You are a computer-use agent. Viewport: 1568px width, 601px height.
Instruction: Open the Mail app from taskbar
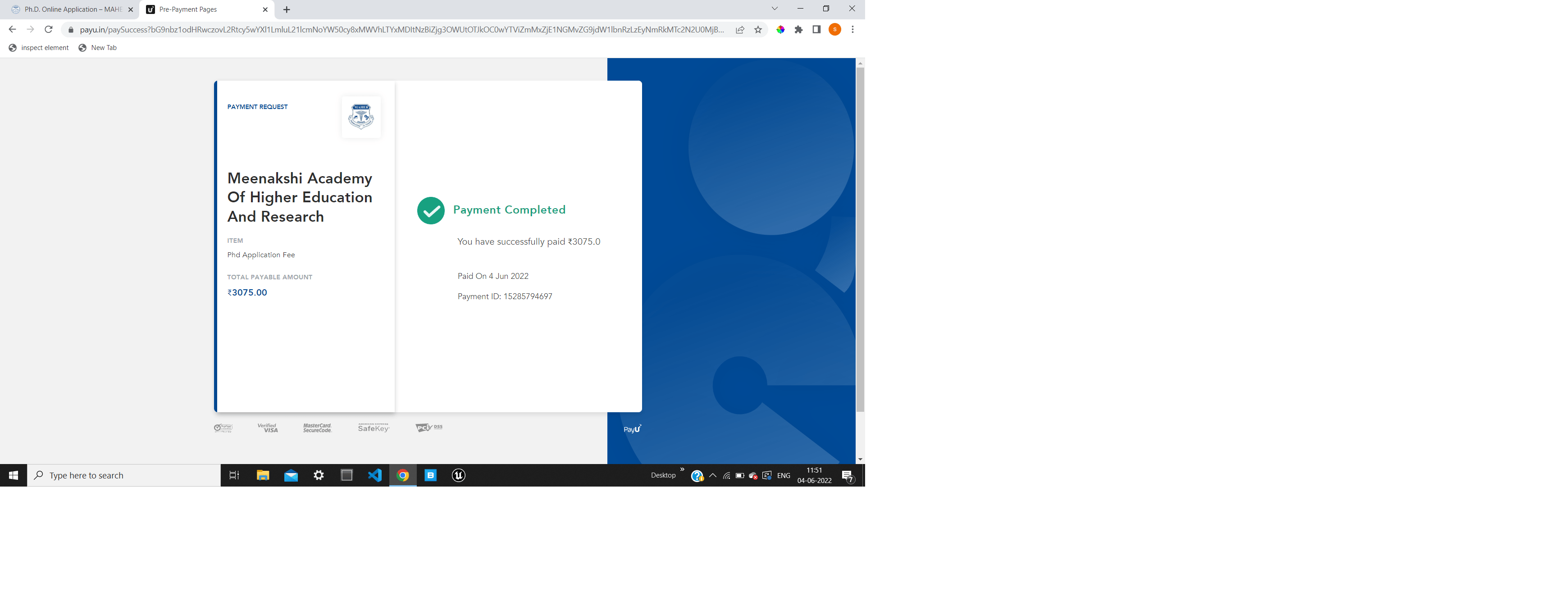pyautogui.click(x=291, y=476)
